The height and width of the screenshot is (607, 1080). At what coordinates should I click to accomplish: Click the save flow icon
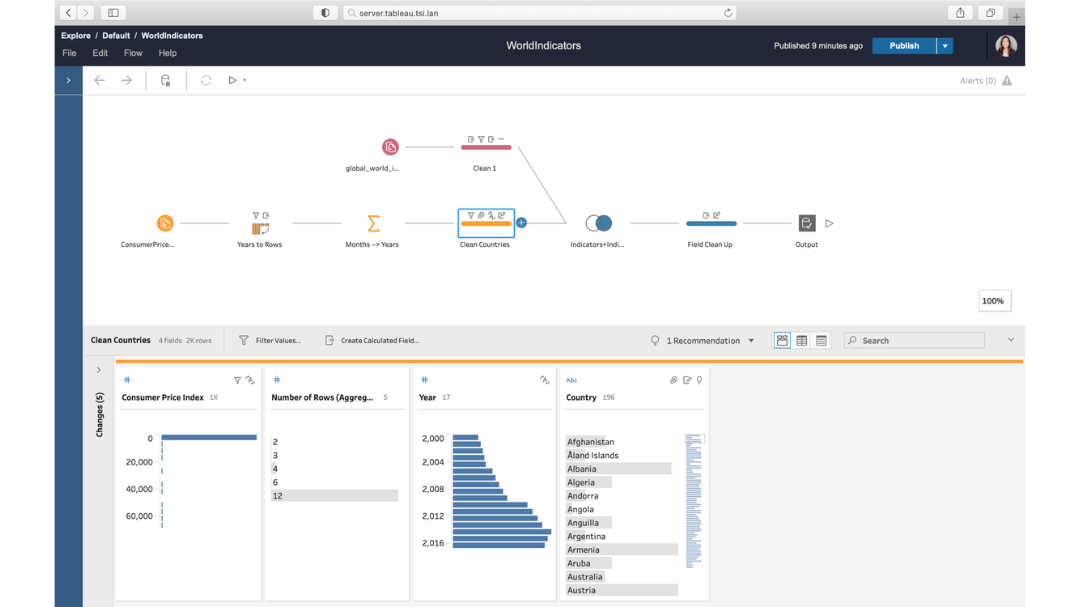tap(165, 80)
